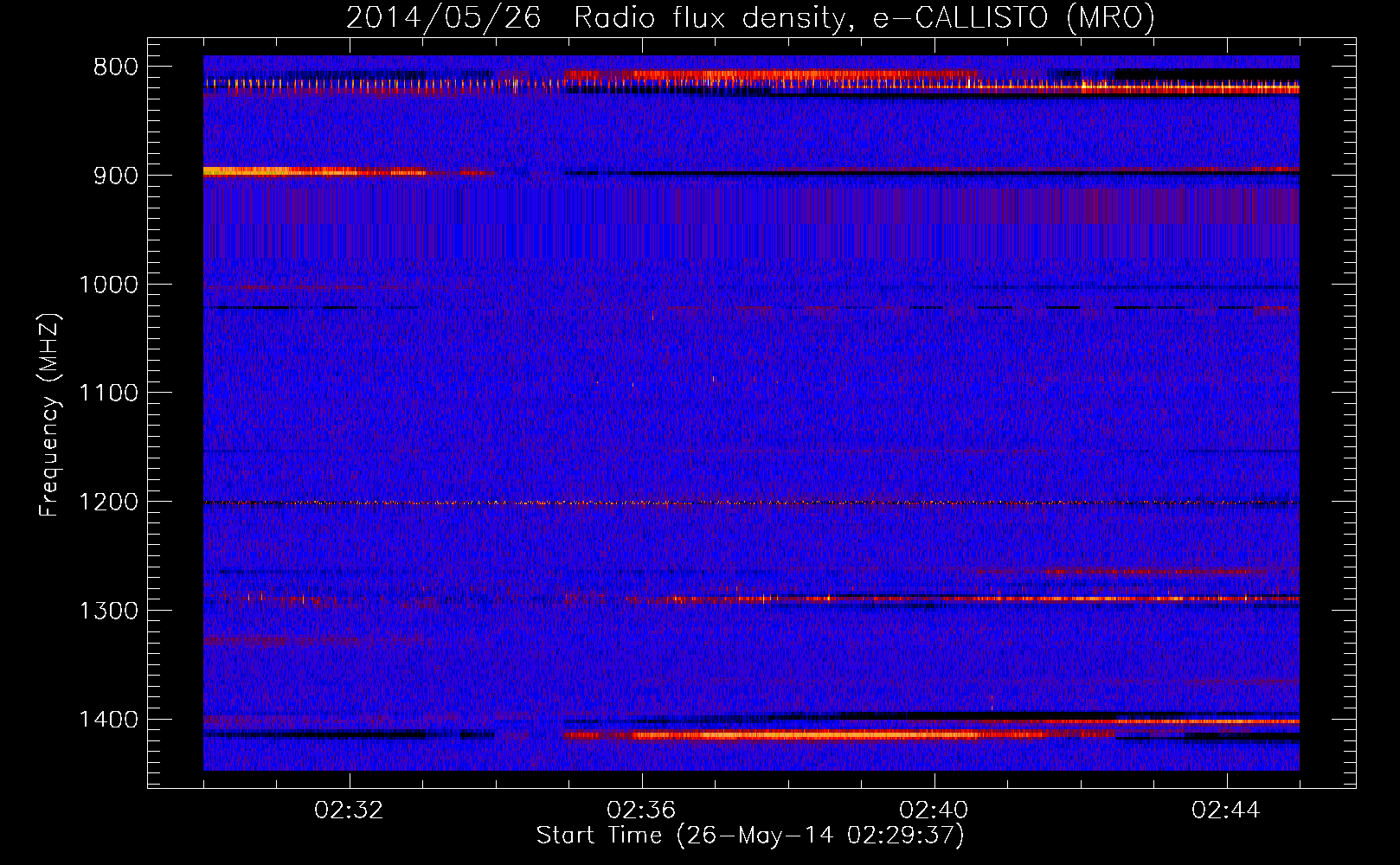Image resolution: width=1400 pixels, height=865 pixels.
Task: Click the 02:44 time tick label
Action: pos(1227,811)
